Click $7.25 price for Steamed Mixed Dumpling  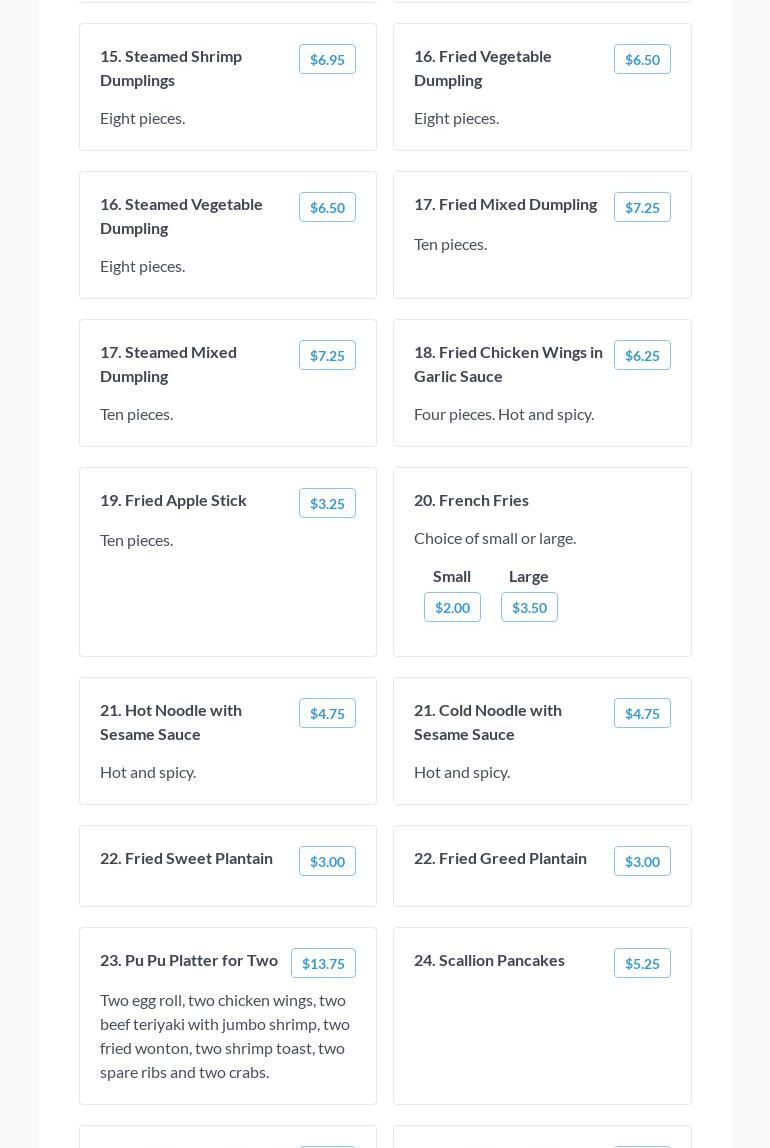327,356
